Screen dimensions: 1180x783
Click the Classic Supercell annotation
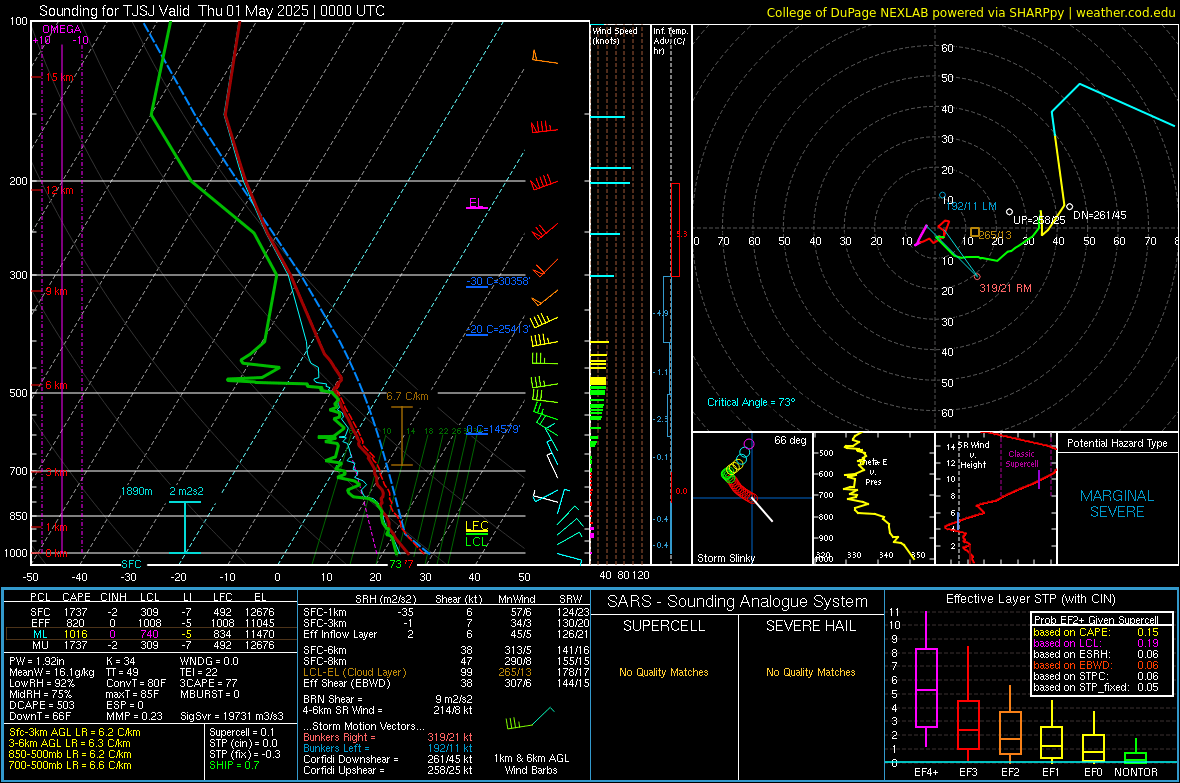click(x=1021, y=459)
